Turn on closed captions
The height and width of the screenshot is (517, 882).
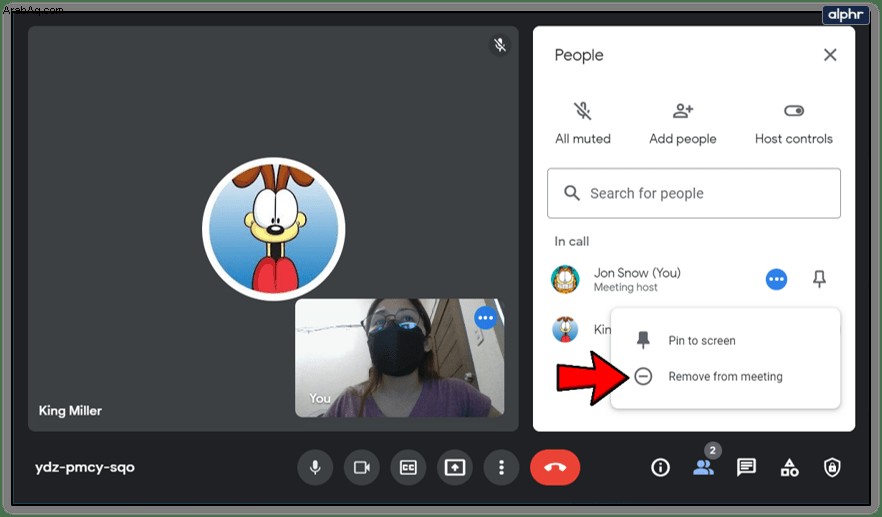pyautogui.click(x=408, y=467)
